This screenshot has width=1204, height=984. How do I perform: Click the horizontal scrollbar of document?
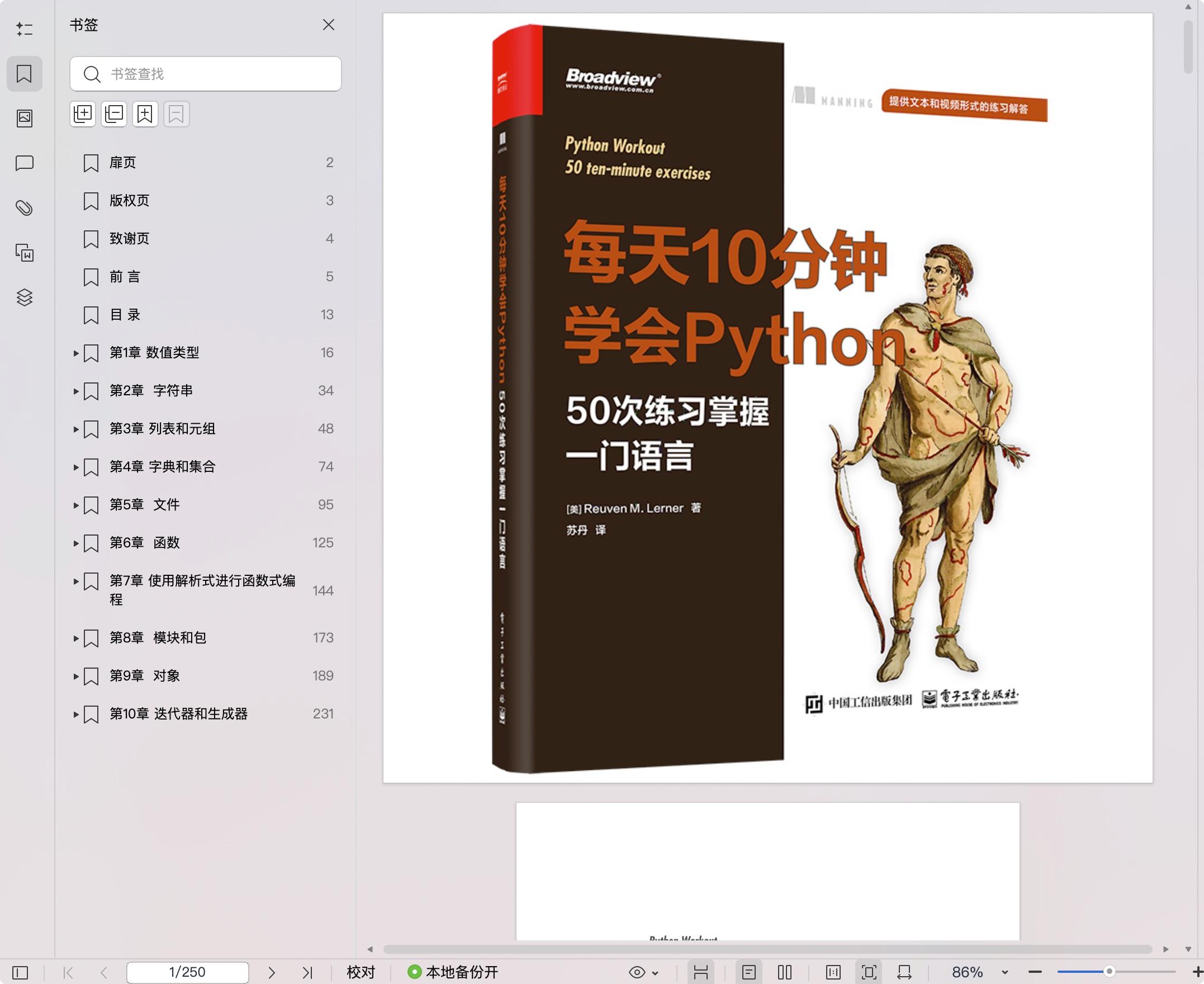pyautogui.click(x=767, y=949)
